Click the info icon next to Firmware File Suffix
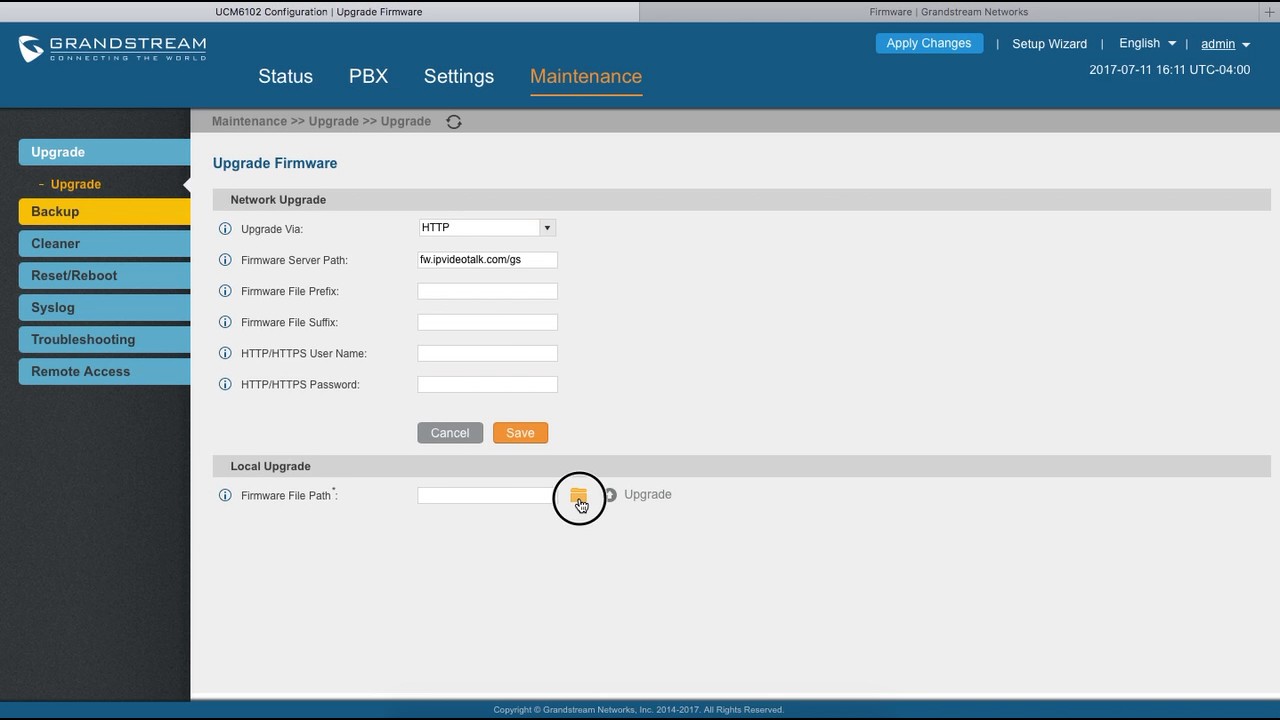Viewport: 1280px width, 720px height. click(225, 322)
